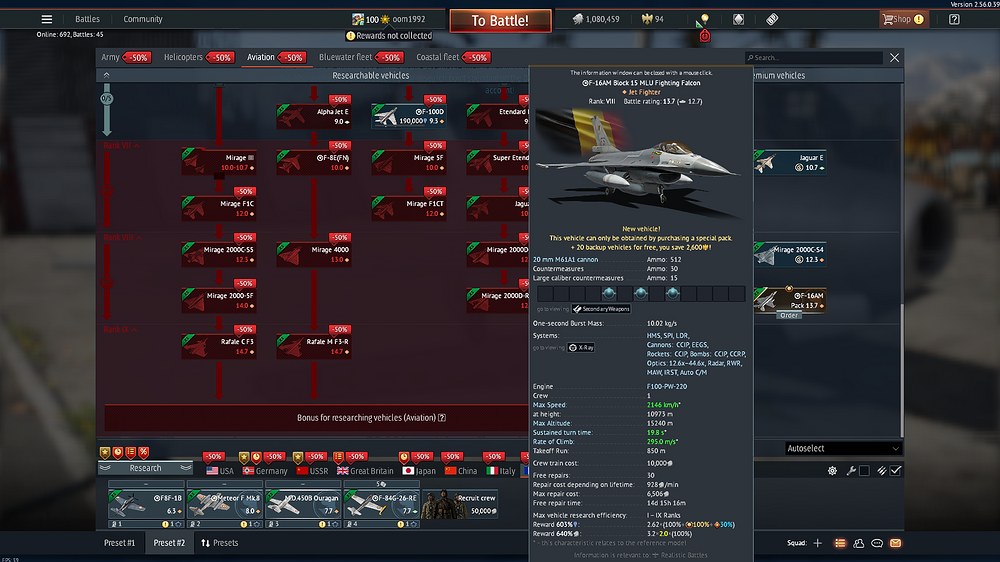Click the Golden Eagles balance 94
Screen dimensions: 1000x562
652,19
